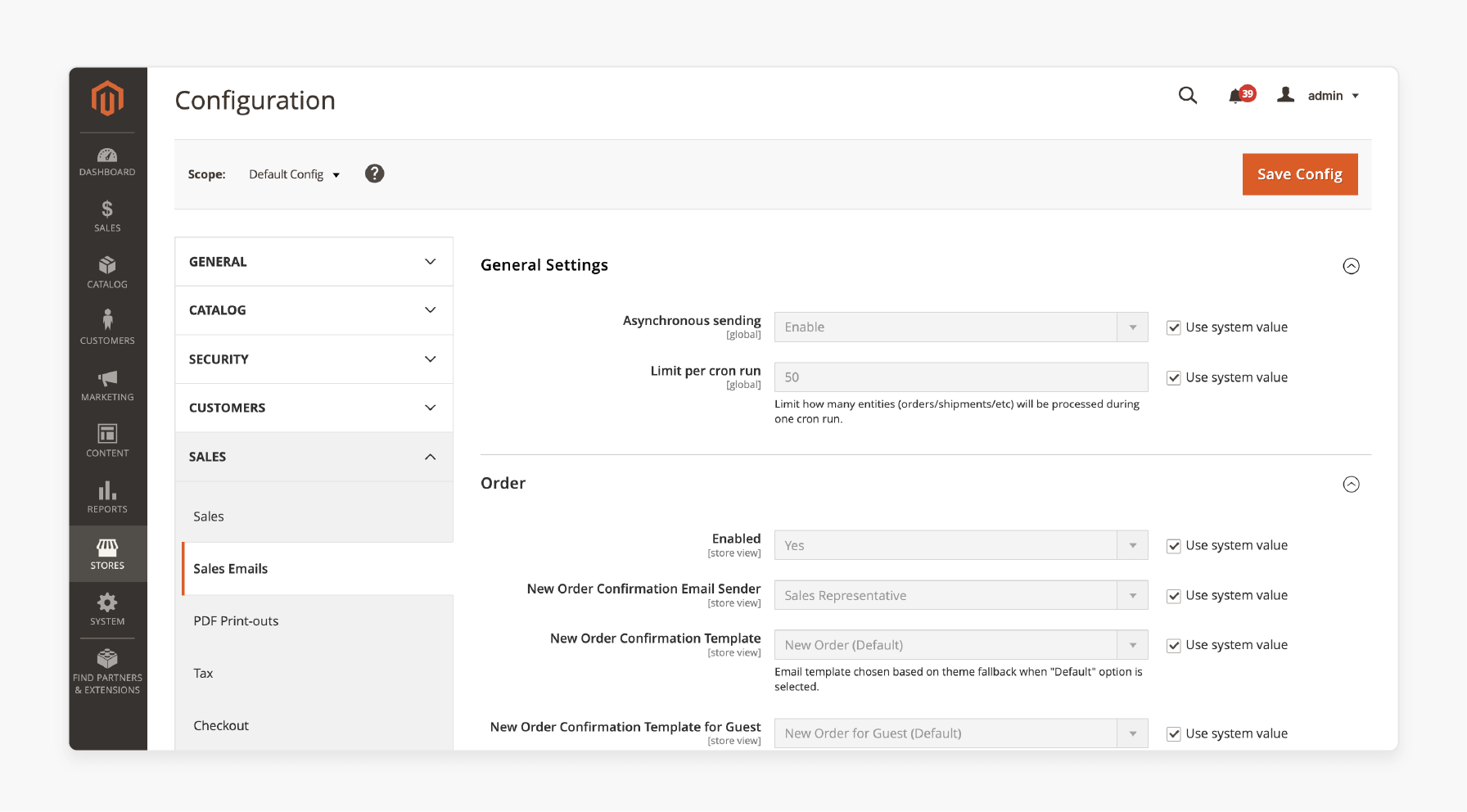Image resolution: width=1467 pixels, height=812 pixels.
Task: Select the PDF Print-outs submenu item
Action: 317,621
